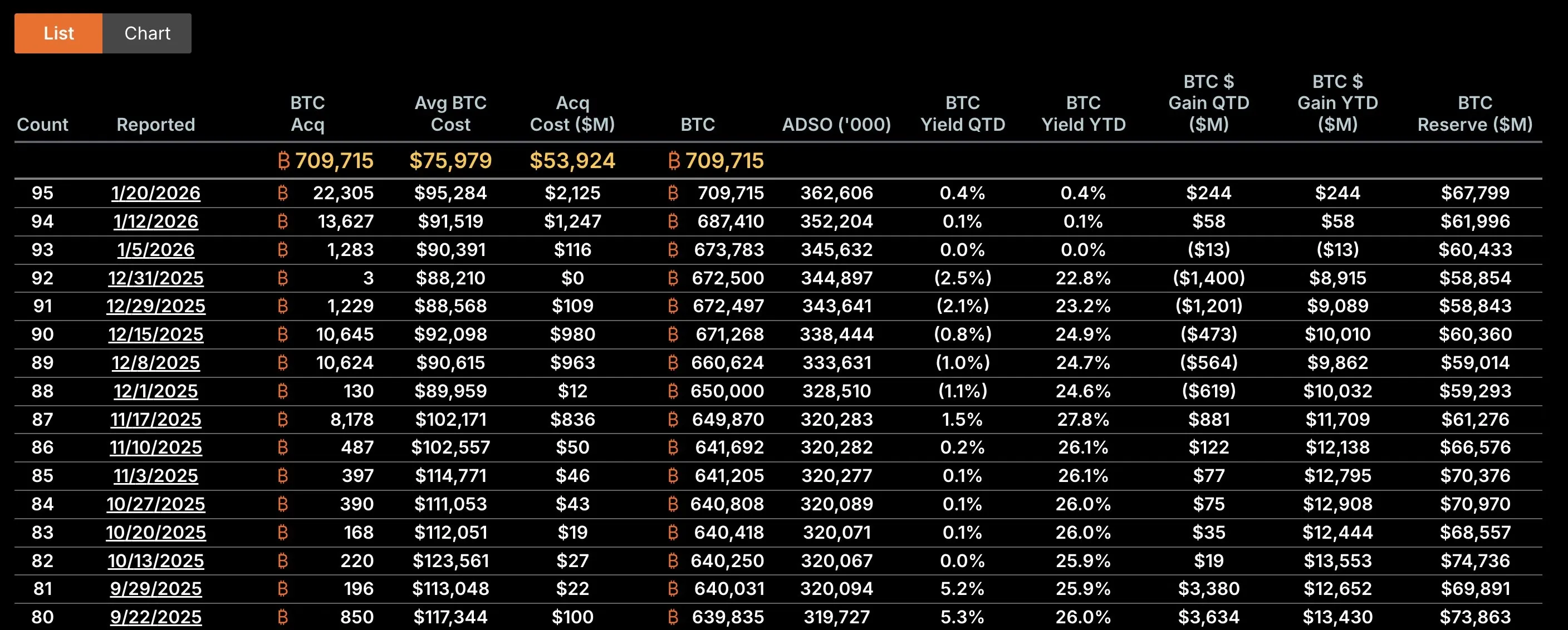1568x630 pixels.
Task: Toggle sorting on the Reported column
Action: [156, 125]
